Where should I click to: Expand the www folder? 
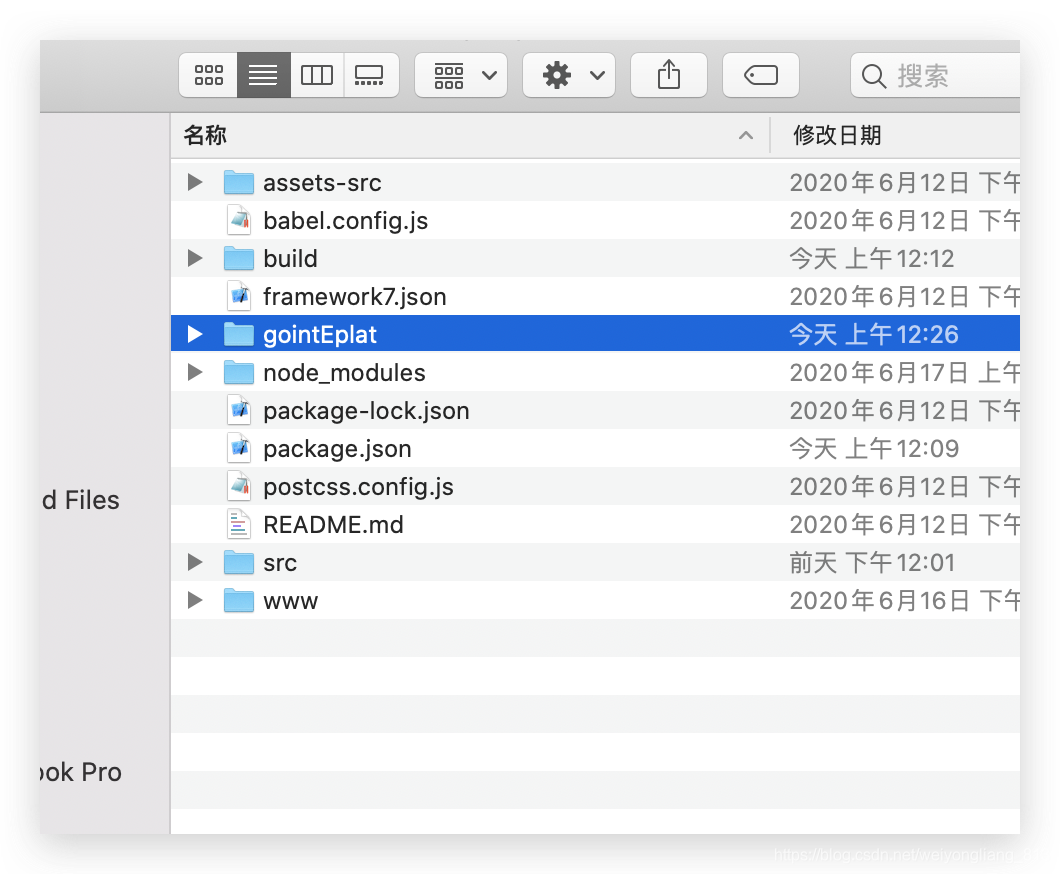click(x=195, y=600)
